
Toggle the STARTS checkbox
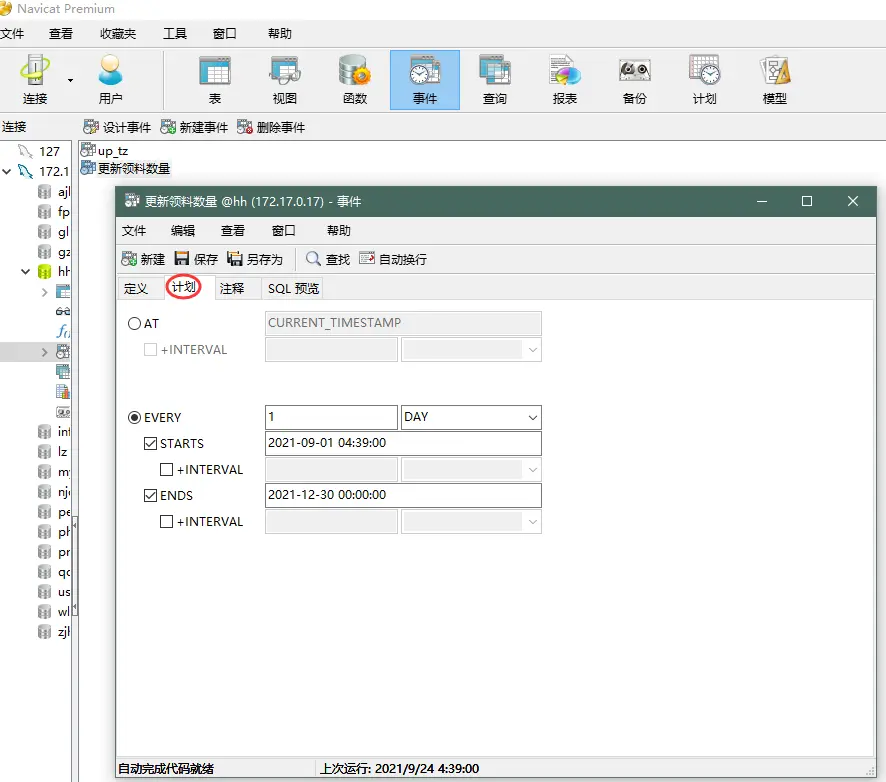click(x=150, y=444)
